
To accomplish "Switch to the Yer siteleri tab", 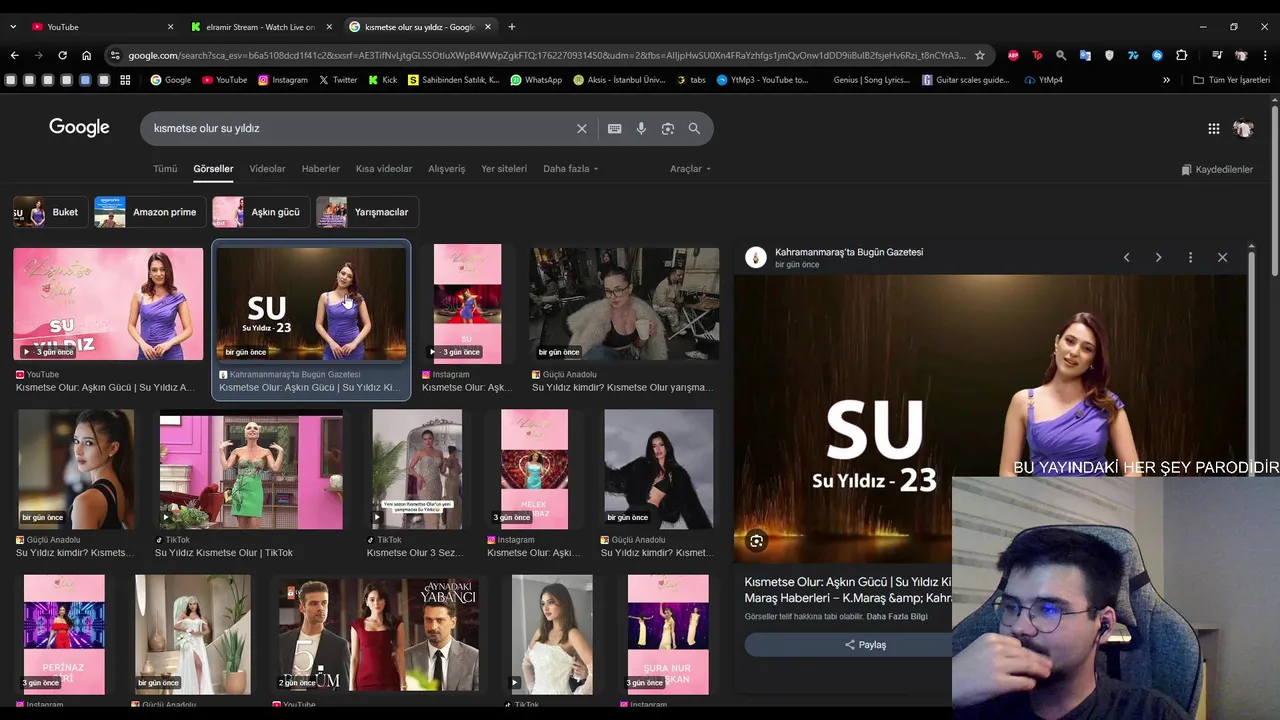I will pos(504,169).
